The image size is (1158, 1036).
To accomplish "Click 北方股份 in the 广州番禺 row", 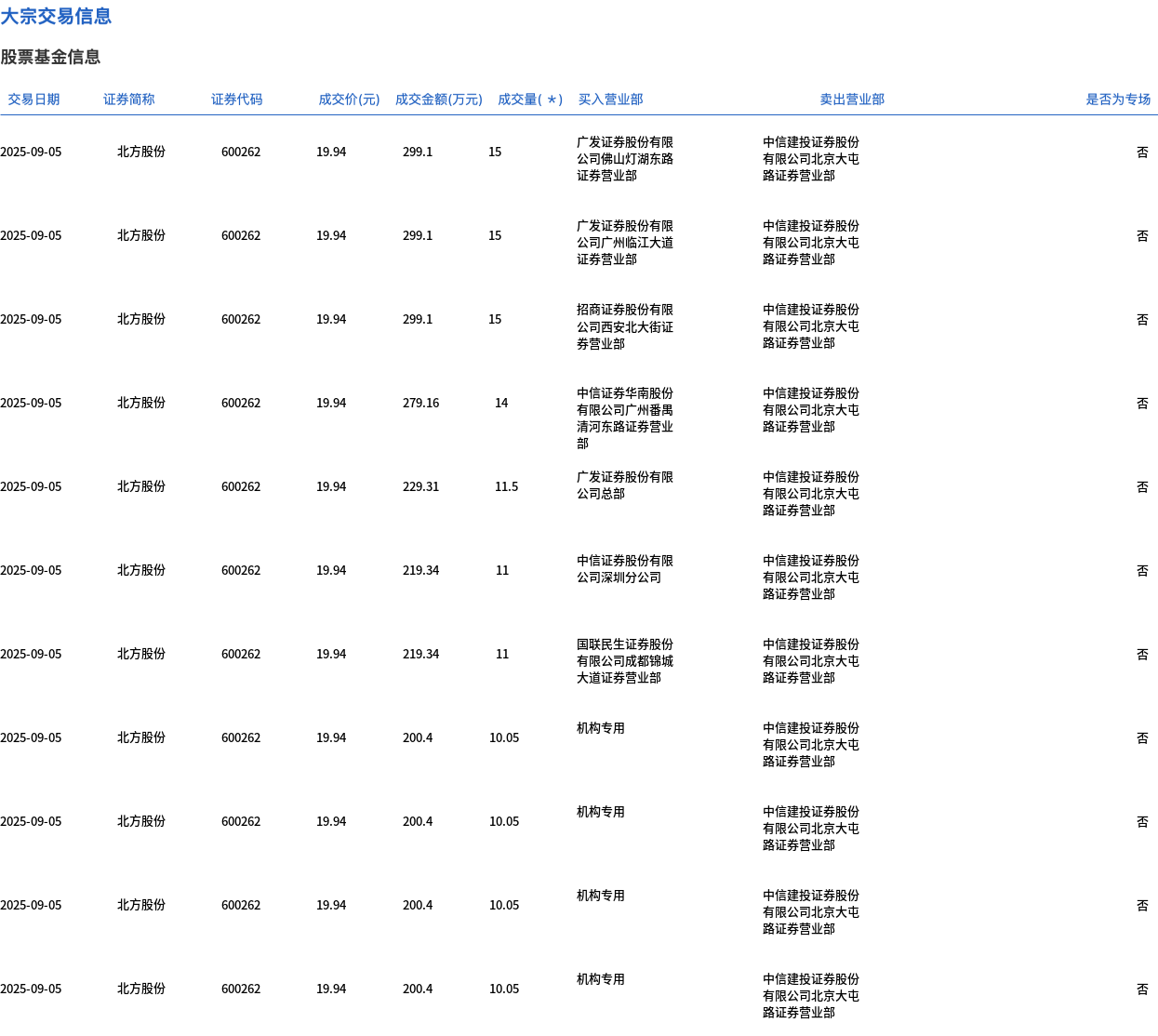I will [x=141, y=403].
